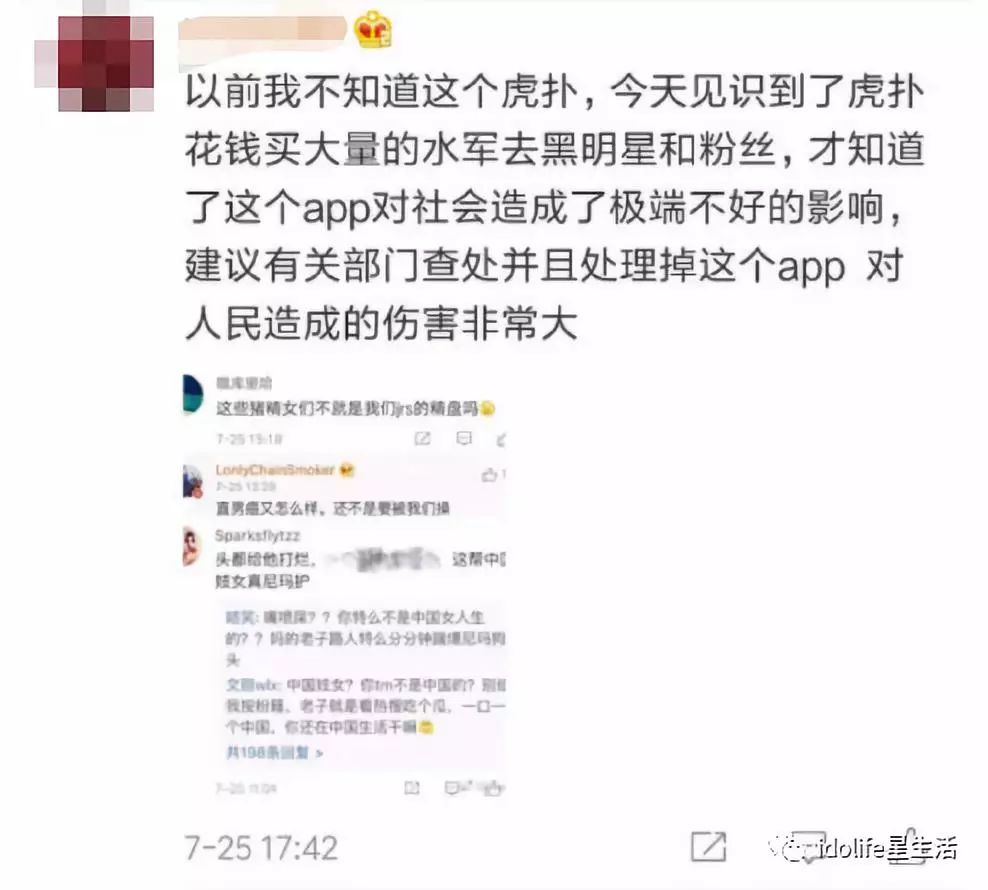This screenshot has height=890, width=988.
Task: Open the comment bubble icon under main post
Action: pos(809,846)
